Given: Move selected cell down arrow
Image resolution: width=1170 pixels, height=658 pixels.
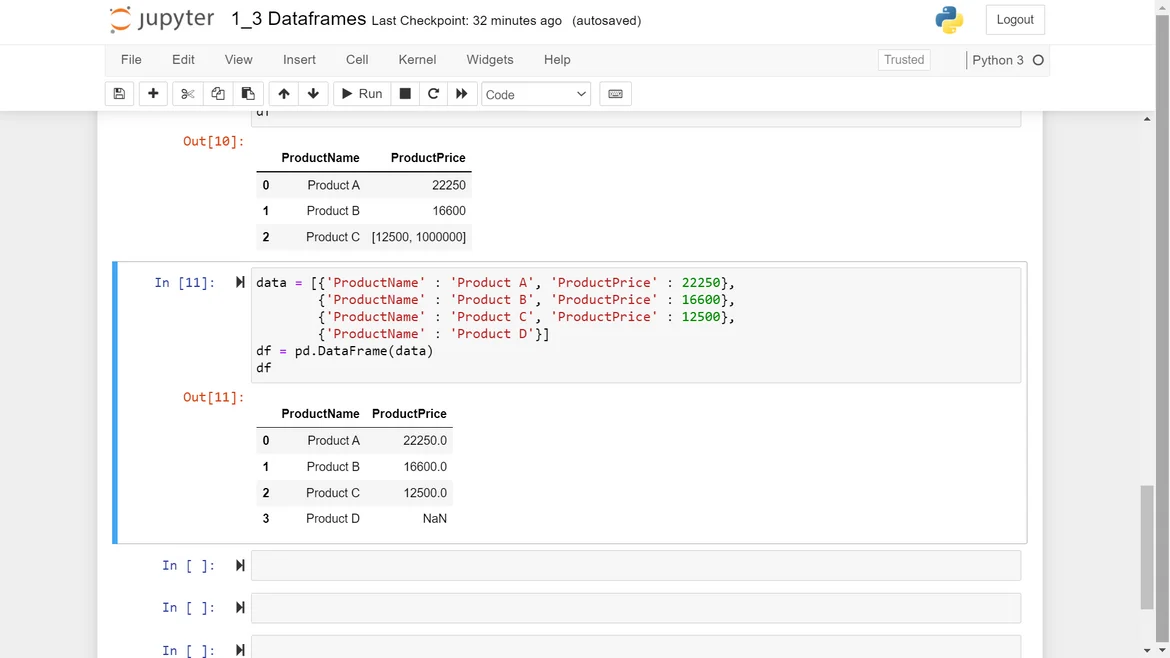Looking at the screenshot, I should coord(313,94).
